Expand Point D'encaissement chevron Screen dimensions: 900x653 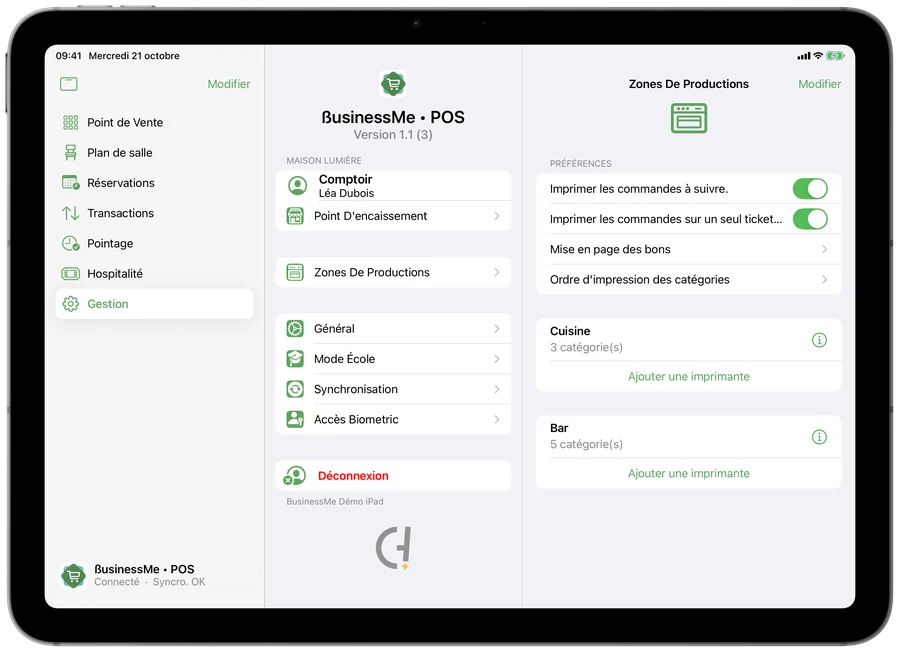pyautogui.click(x=497, y=216)
